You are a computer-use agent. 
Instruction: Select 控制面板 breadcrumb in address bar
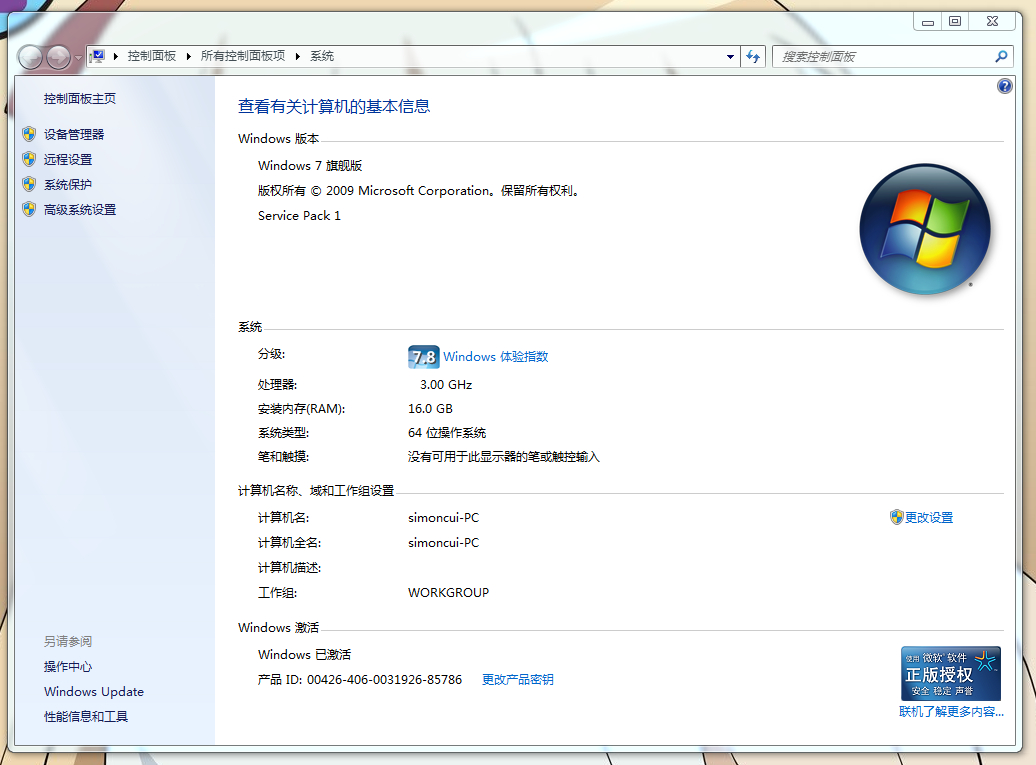[x=151, y=56]
